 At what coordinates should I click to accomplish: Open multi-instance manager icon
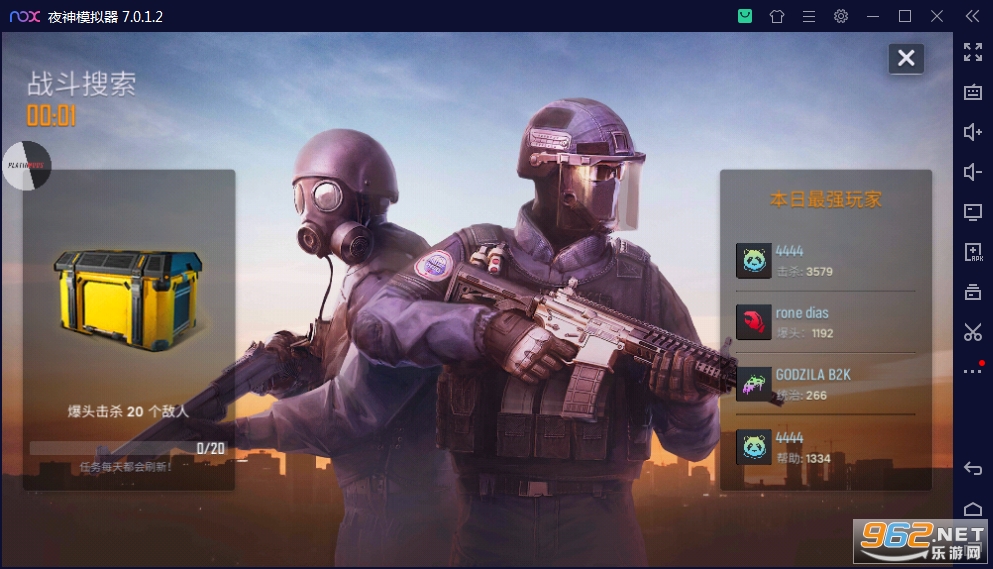click(x=973, y=292)
